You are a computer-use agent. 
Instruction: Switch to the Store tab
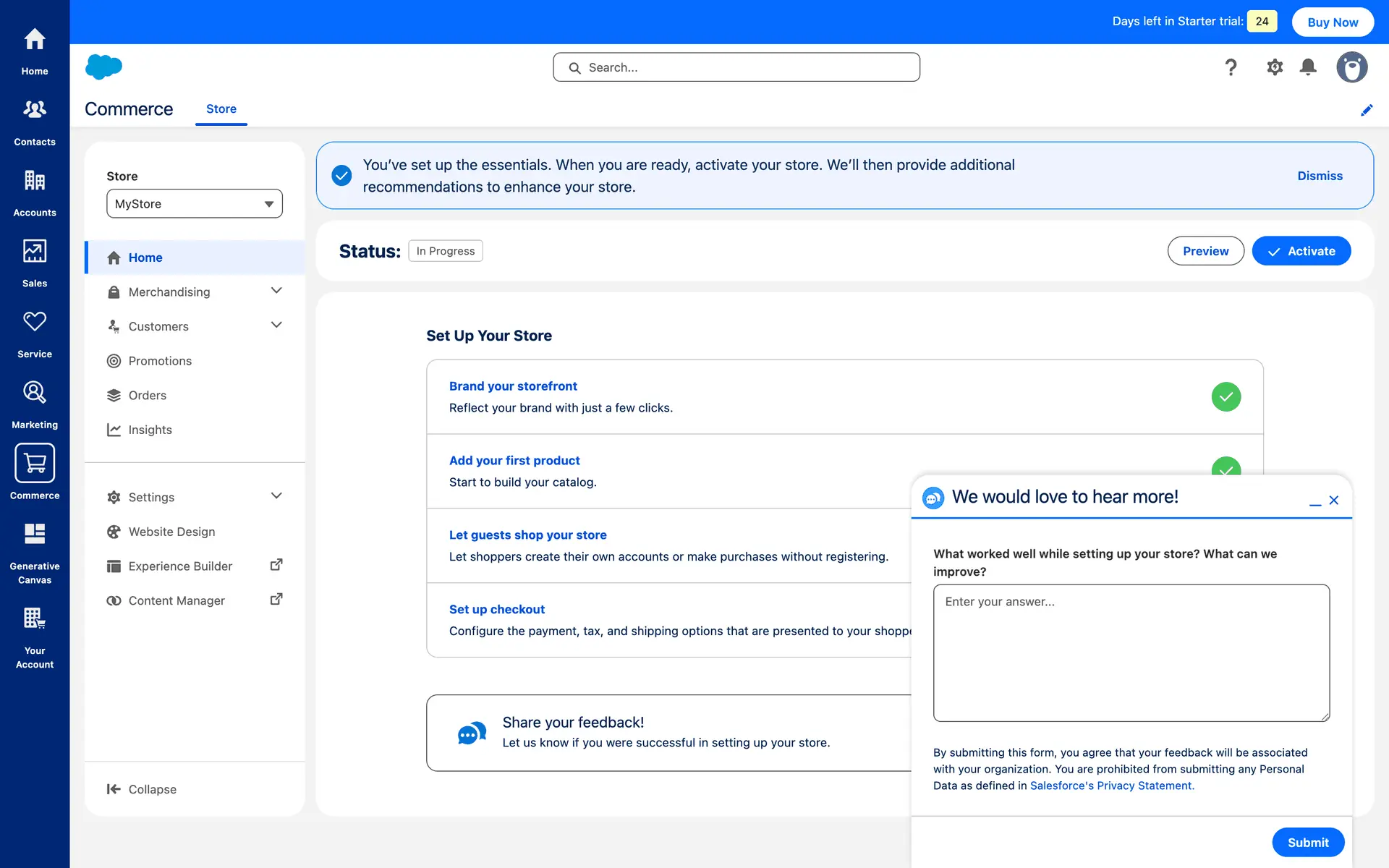221,109
